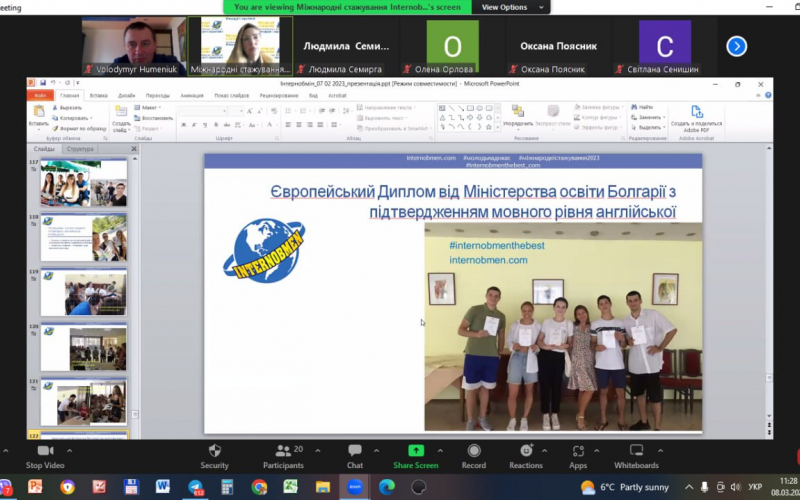Open the Acrobat ribbon tab

(337, 95)
